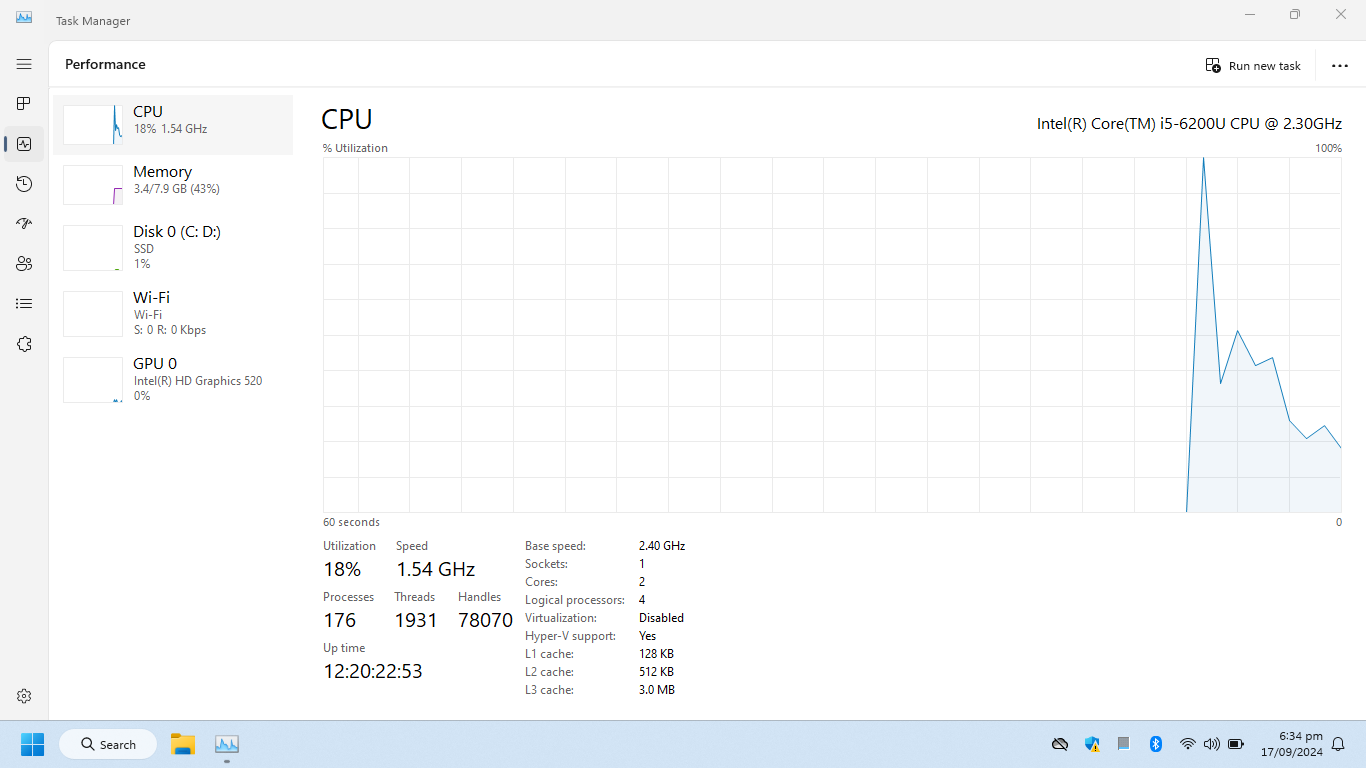Click the 18% utilization value
The height and width of the screenshot is (768, 1366).
click(342, 569)
